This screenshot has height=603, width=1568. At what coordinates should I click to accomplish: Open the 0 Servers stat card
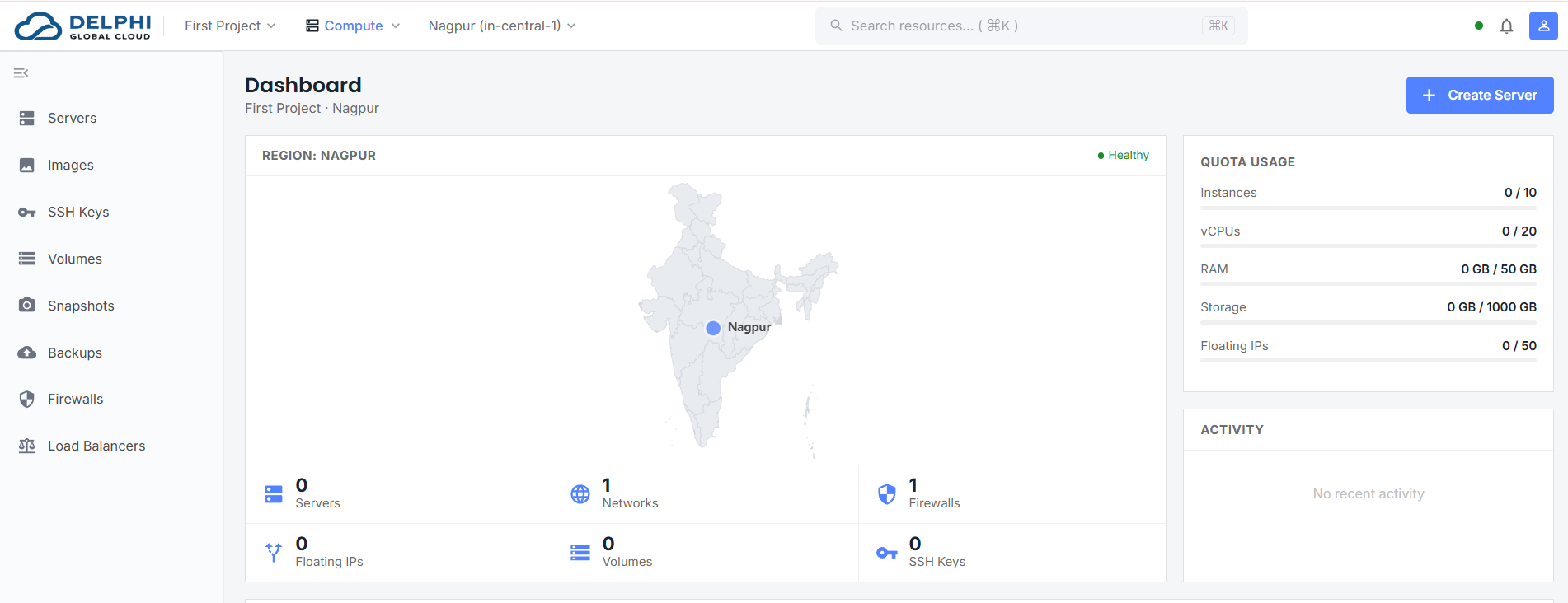(x=399, y=494)
